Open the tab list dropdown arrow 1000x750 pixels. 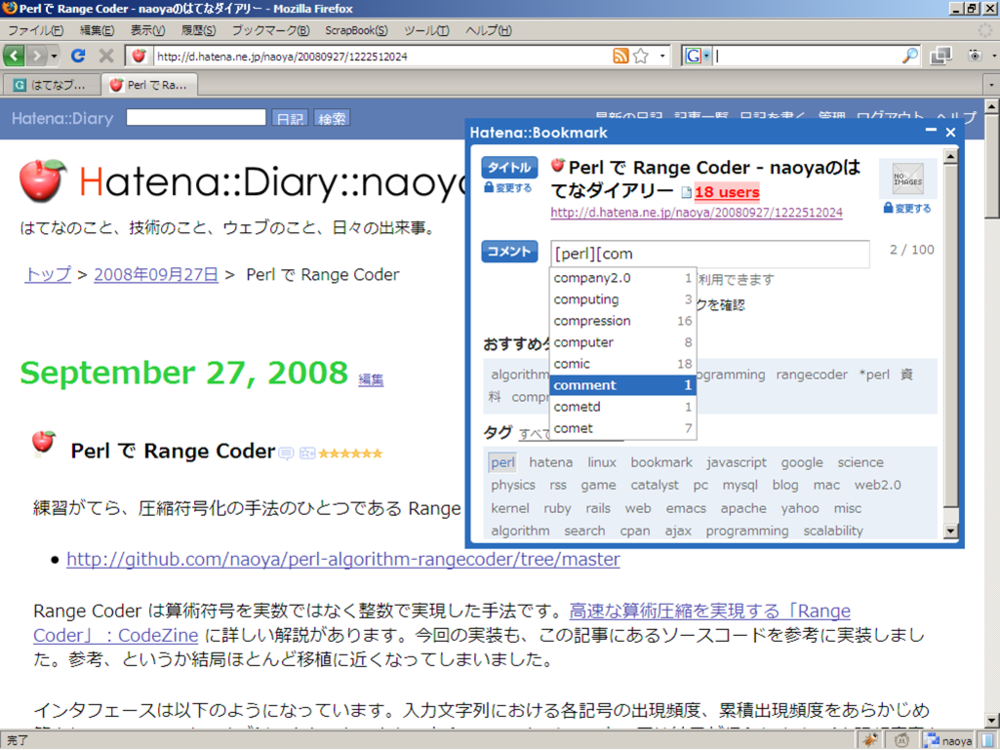[x=990, y=84]
